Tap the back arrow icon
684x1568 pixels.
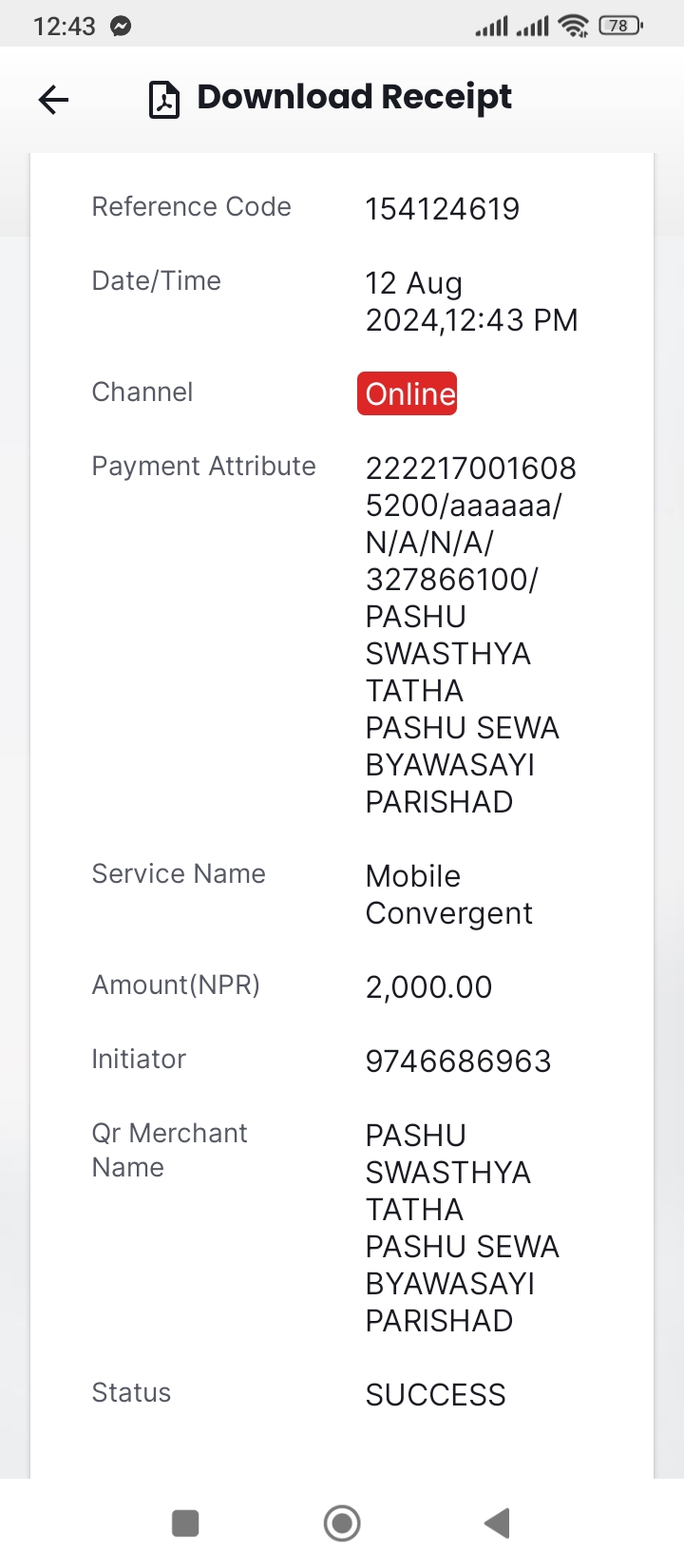53,99
